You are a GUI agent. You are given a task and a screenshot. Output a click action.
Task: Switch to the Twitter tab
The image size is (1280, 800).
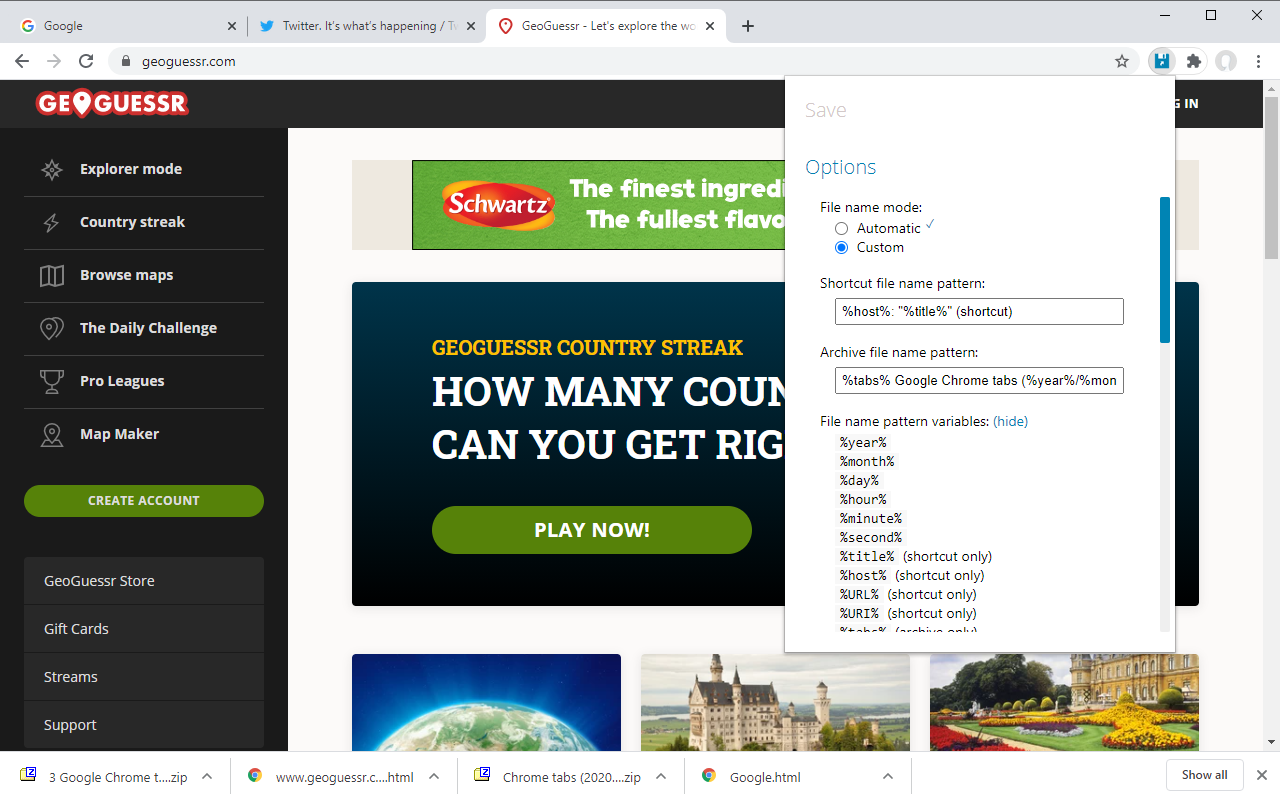(x=360, y=25)
